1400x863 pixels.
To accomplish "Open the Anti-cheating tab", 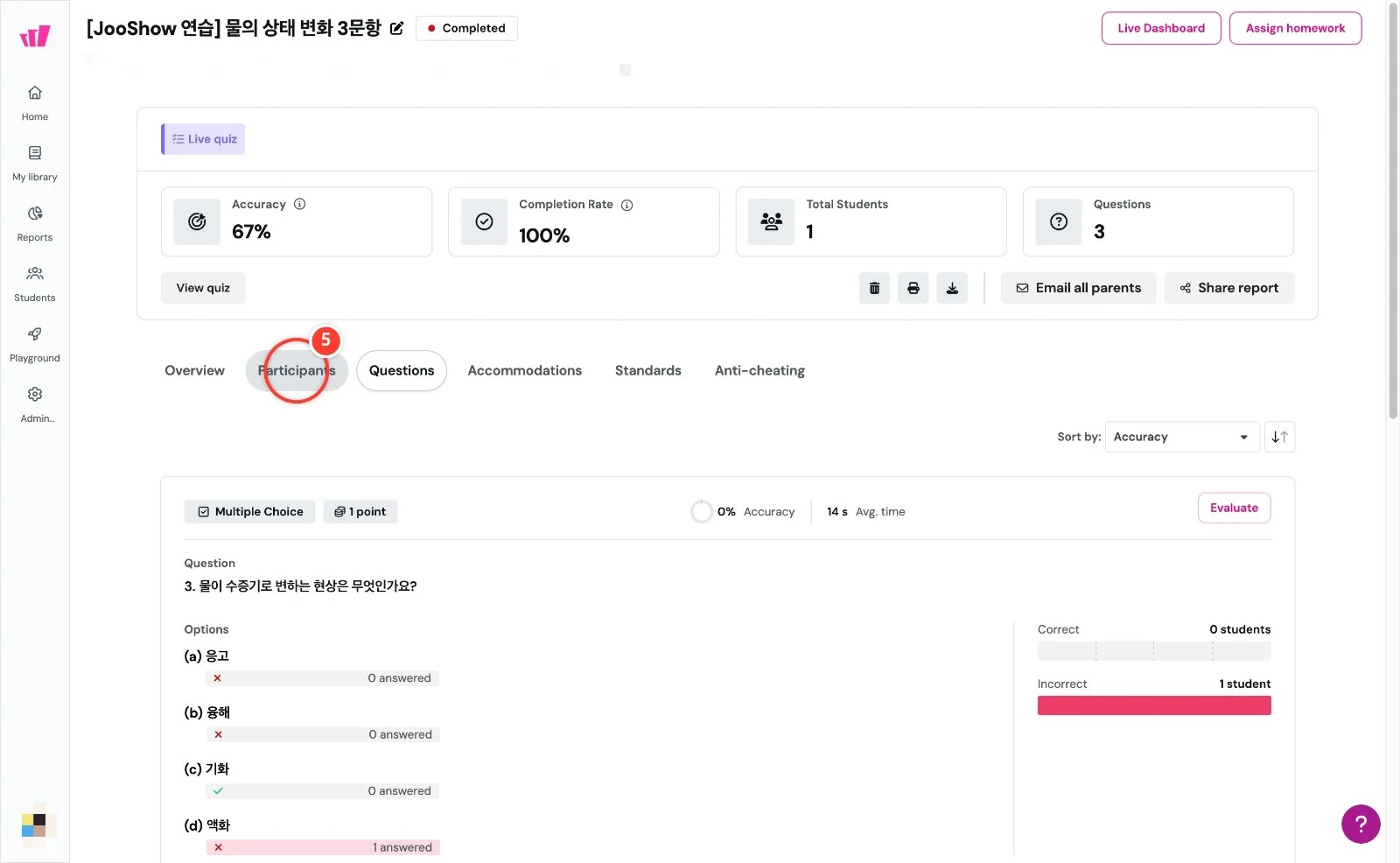I will [x=759, y=370].
